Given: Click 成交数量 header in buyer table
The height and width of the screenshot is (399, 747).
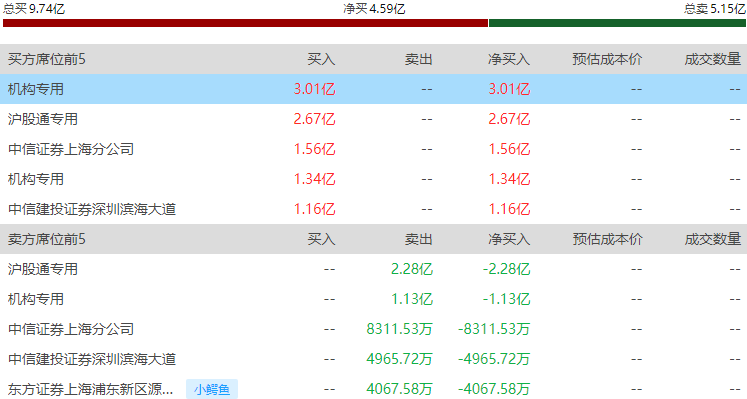Looking at the screenshot, I should [713, 59].
